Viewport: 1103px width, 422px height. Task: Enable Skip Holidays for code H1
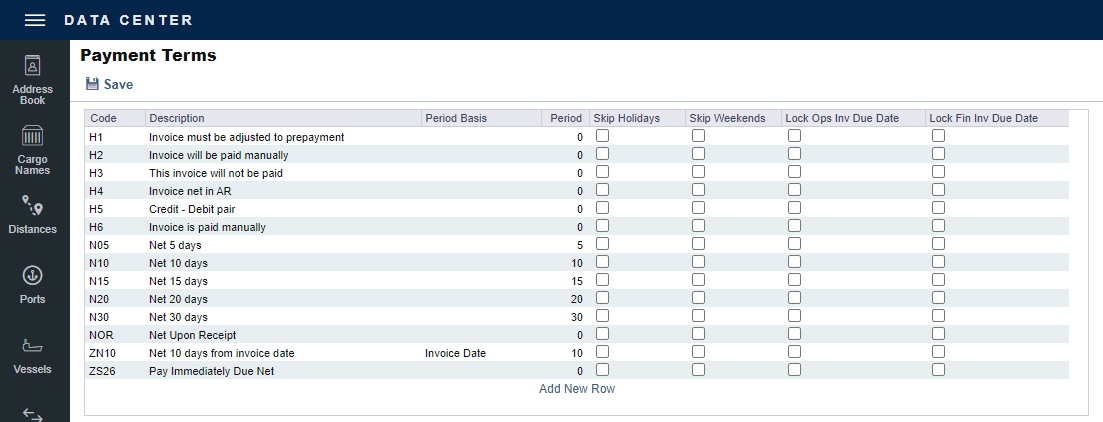coord(603,136)
